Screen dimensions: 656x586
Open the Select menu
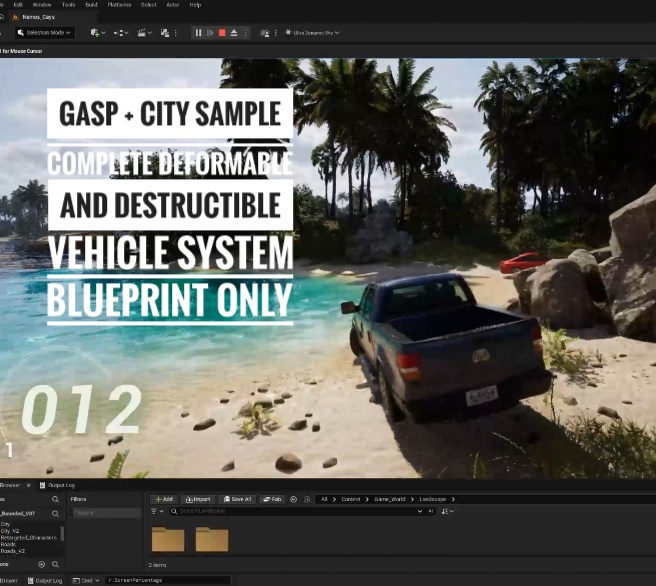(149, 5)
